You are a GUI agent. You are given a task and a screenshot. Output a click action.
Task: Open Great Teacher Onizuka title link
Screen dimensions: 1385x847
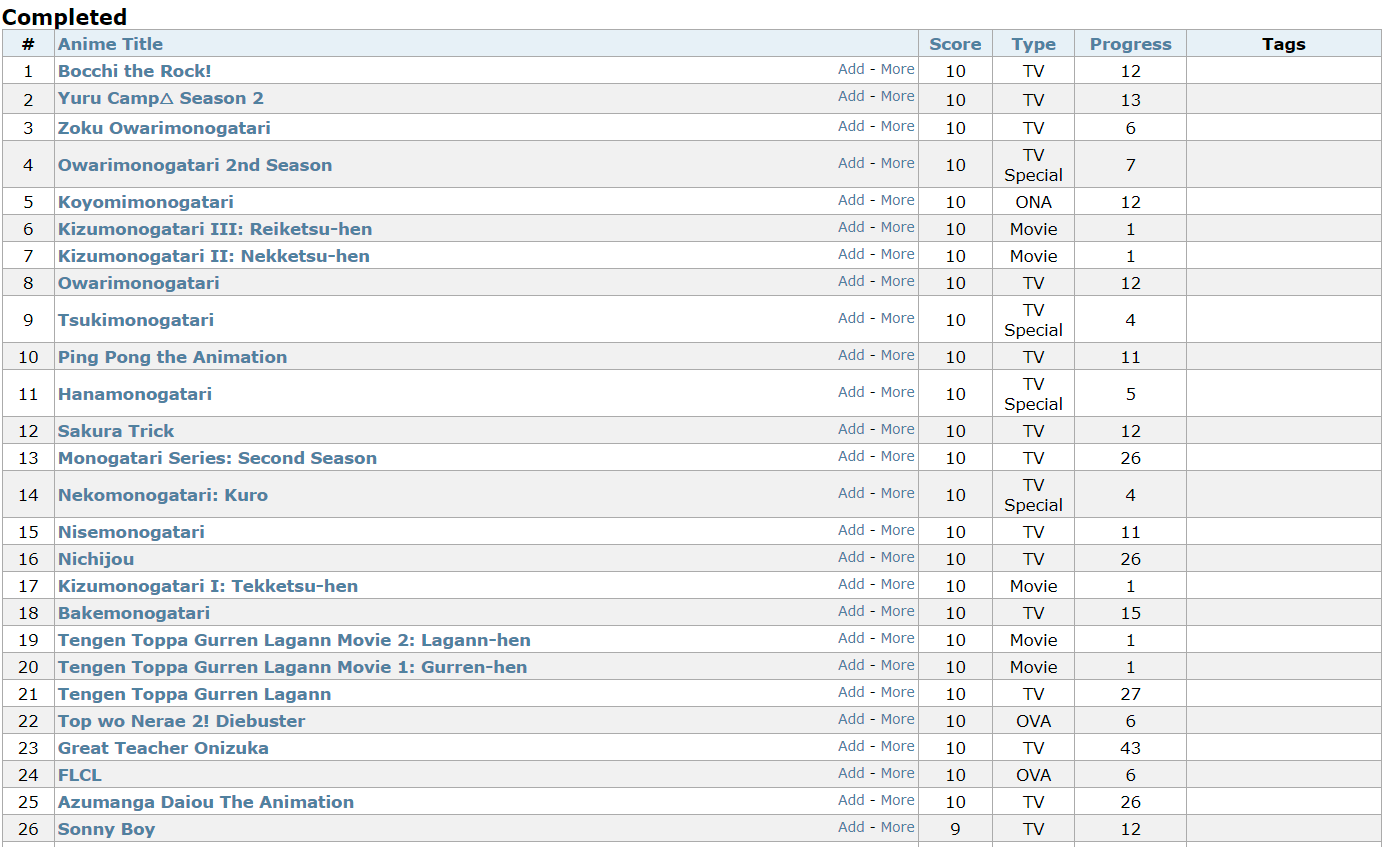pyautogui.click(x=163, y=748)
